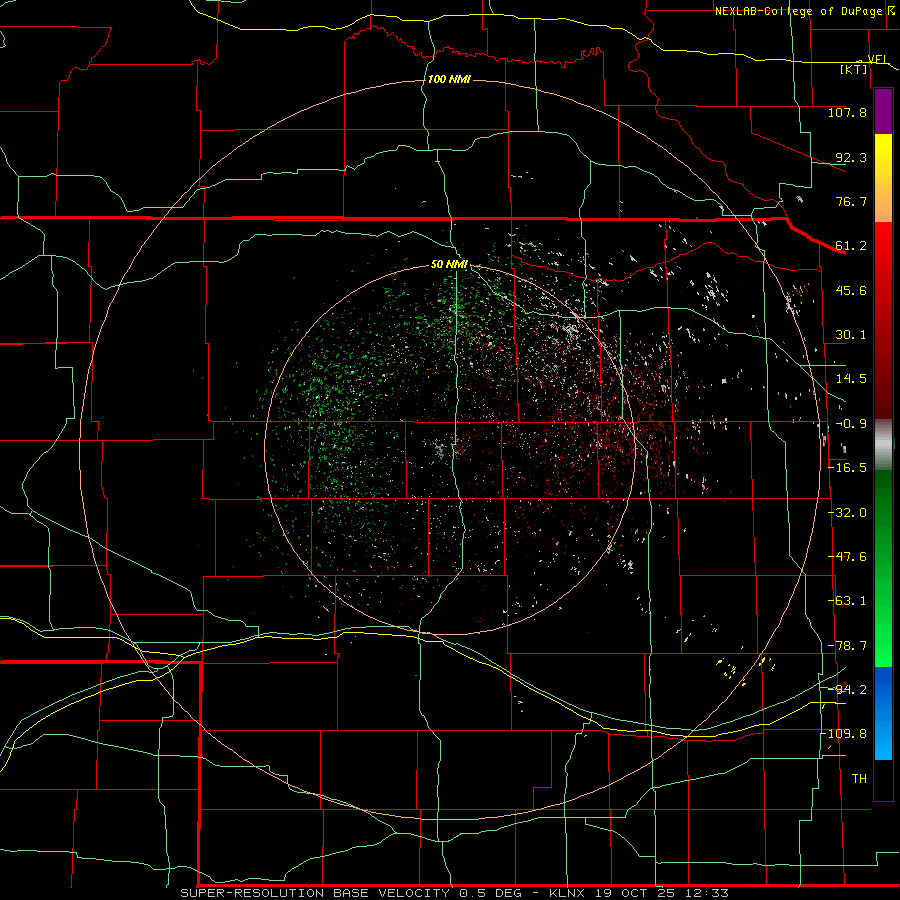Click the -78.7 scale value

(x=847, y=646)
